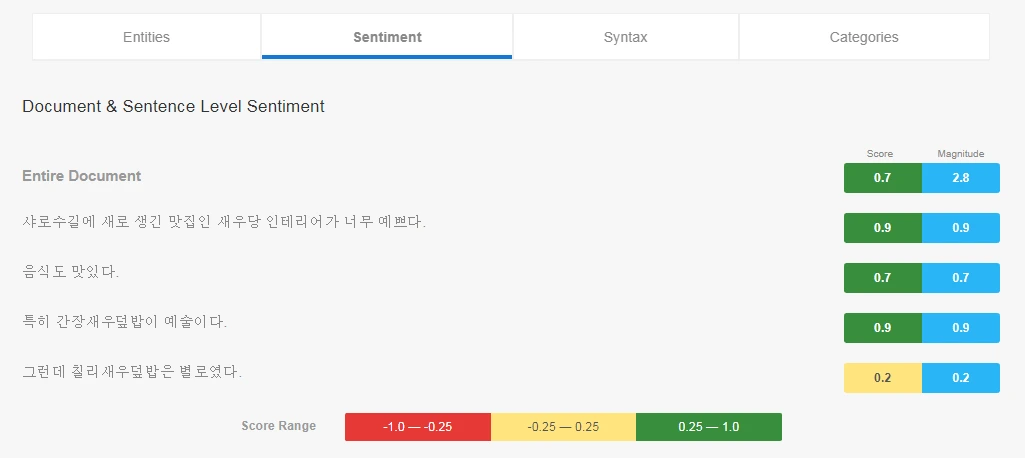Click the Magnitude column header
This screenshot has height=458, width=1025.
(x=960, y=154)
